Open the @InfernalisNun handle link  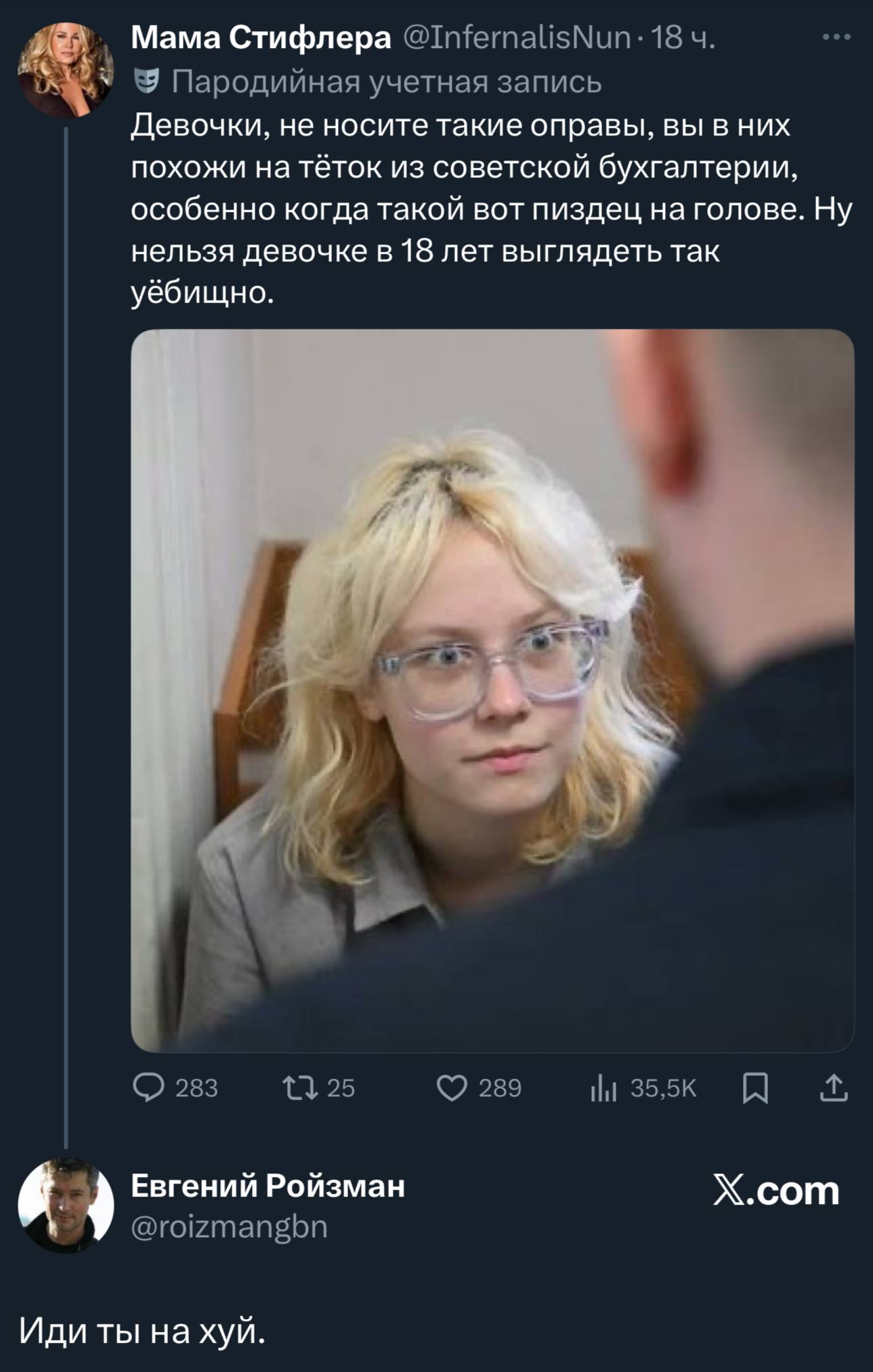tap(517, 37)
